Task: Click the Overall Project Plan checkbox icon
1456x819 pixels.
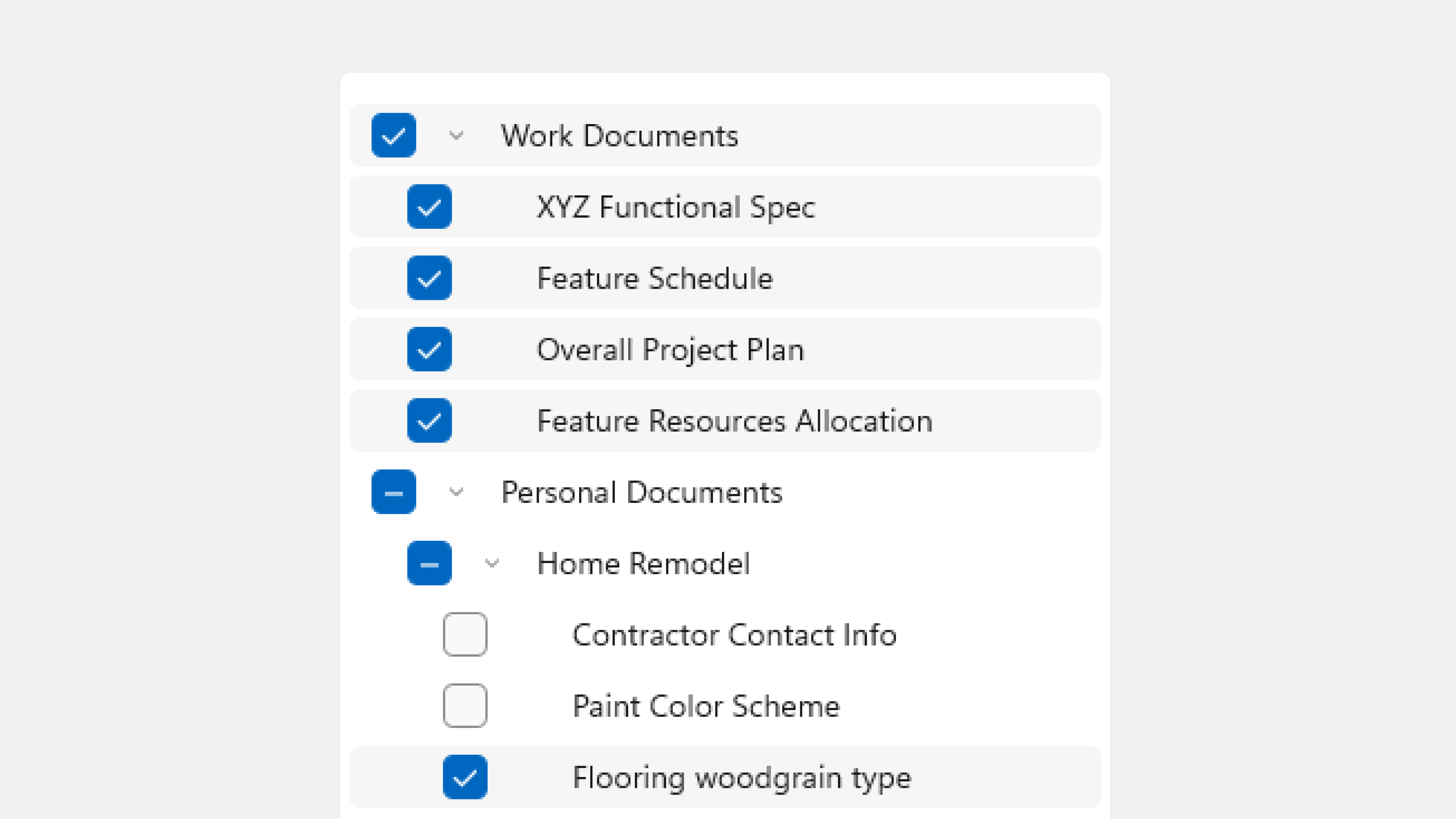Action: coord(430,349)
